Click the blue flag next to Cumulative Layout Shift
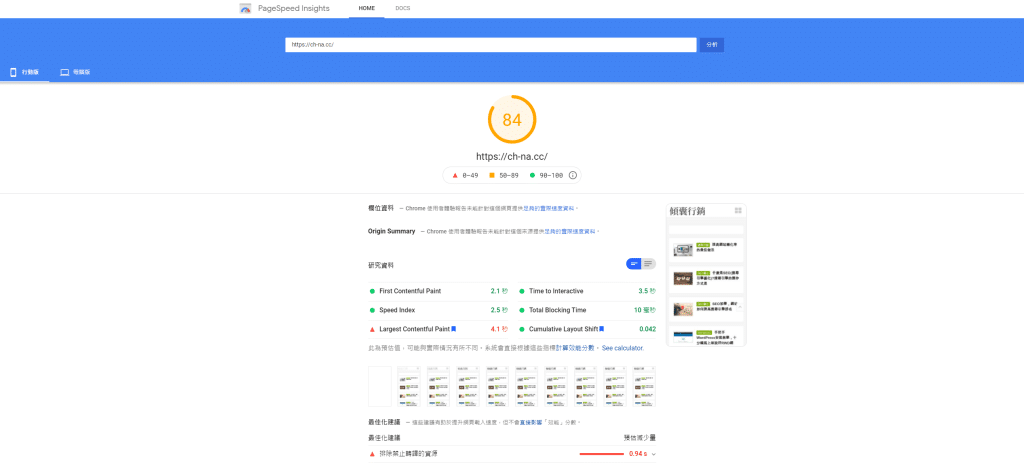 pos(601,328)
